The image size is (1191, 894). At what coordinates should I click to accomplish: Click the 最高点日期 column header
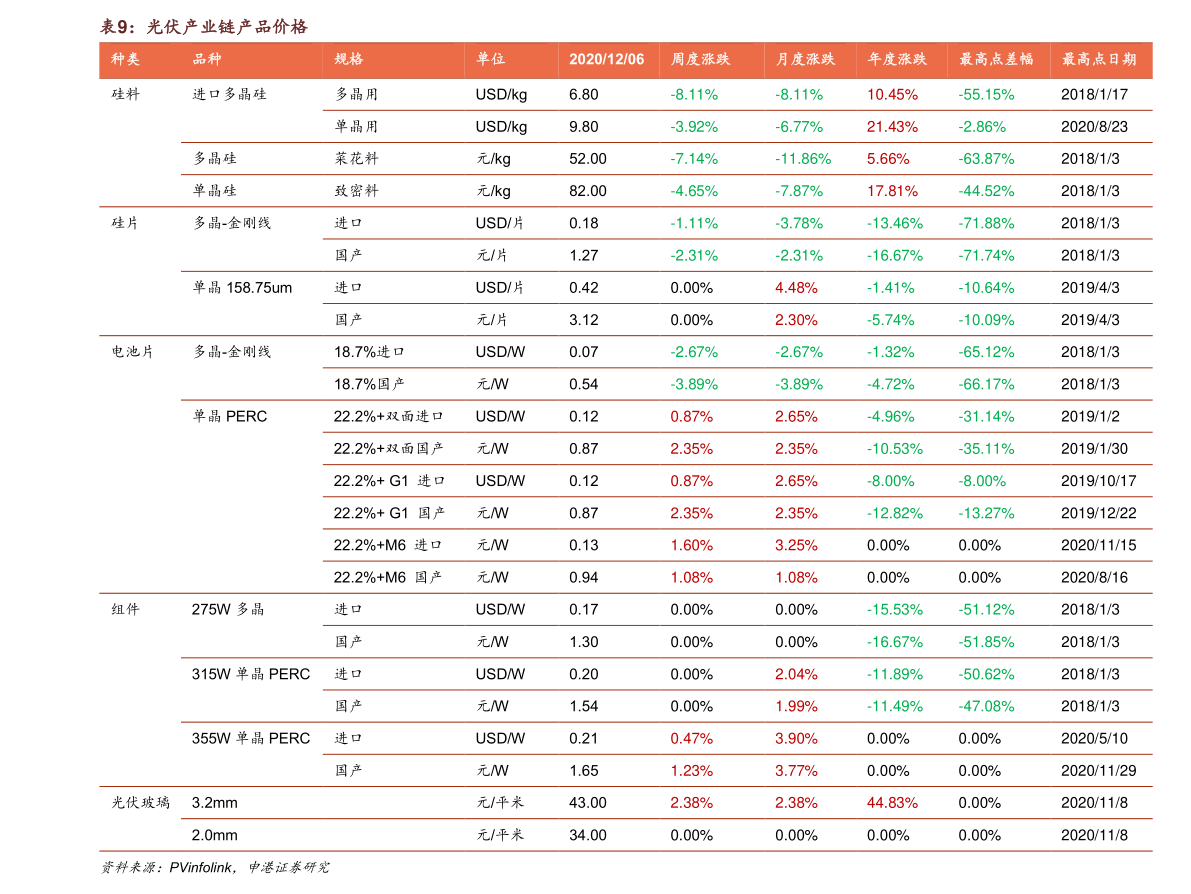1098,59
